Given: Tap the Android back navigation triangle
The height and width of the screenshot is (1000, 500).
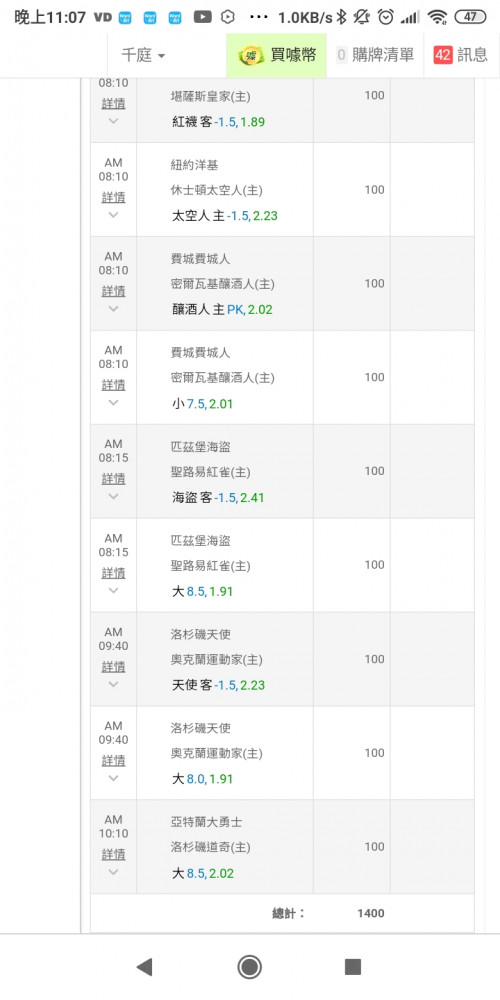Looking at the screenshot, I should point(145,967).
